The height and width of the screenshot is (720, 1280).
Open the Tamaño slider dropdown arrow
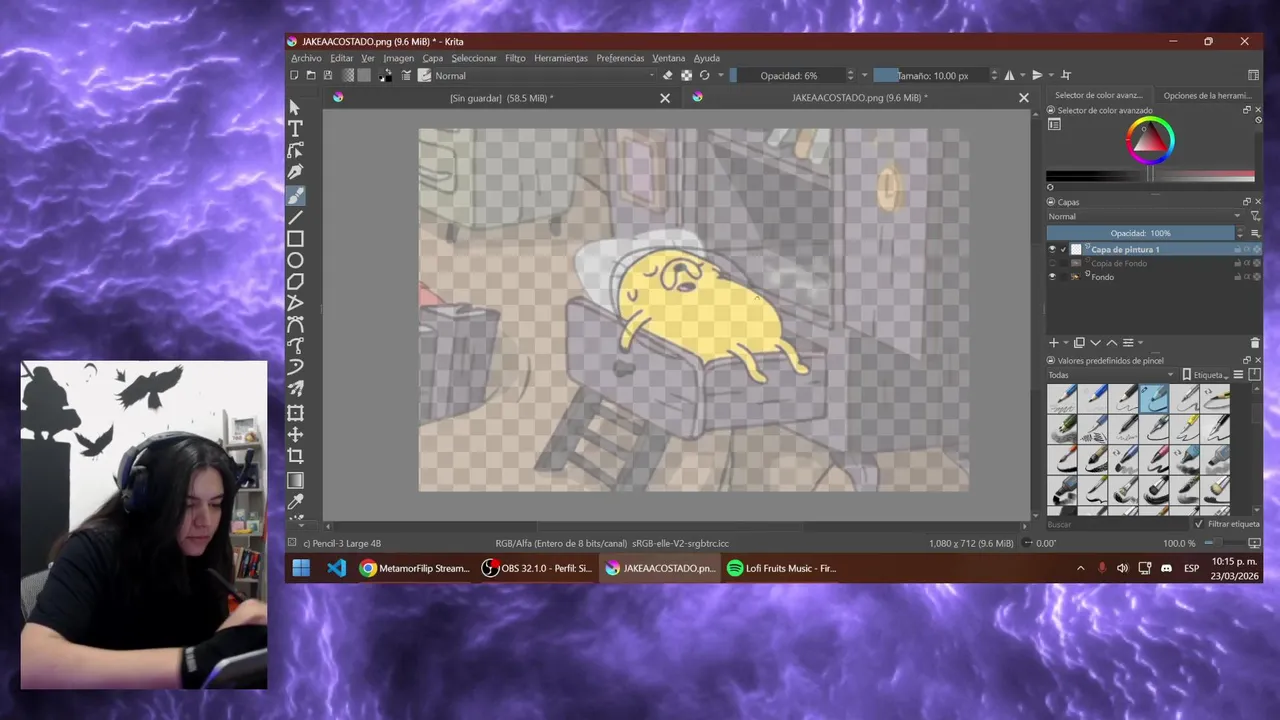pyautogui.click(x=993, y=75)
